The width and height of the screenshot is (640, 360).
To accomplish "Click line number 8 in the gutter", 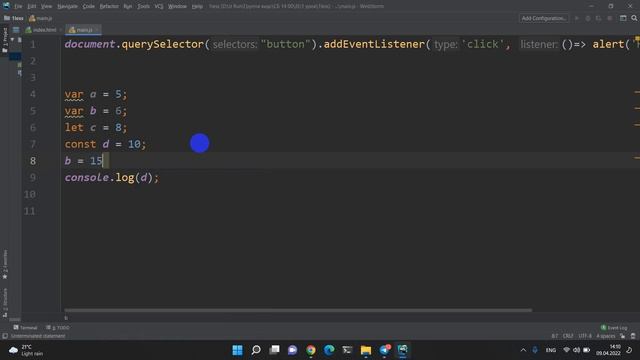I will pyautogui.click(x=33, y=161).
